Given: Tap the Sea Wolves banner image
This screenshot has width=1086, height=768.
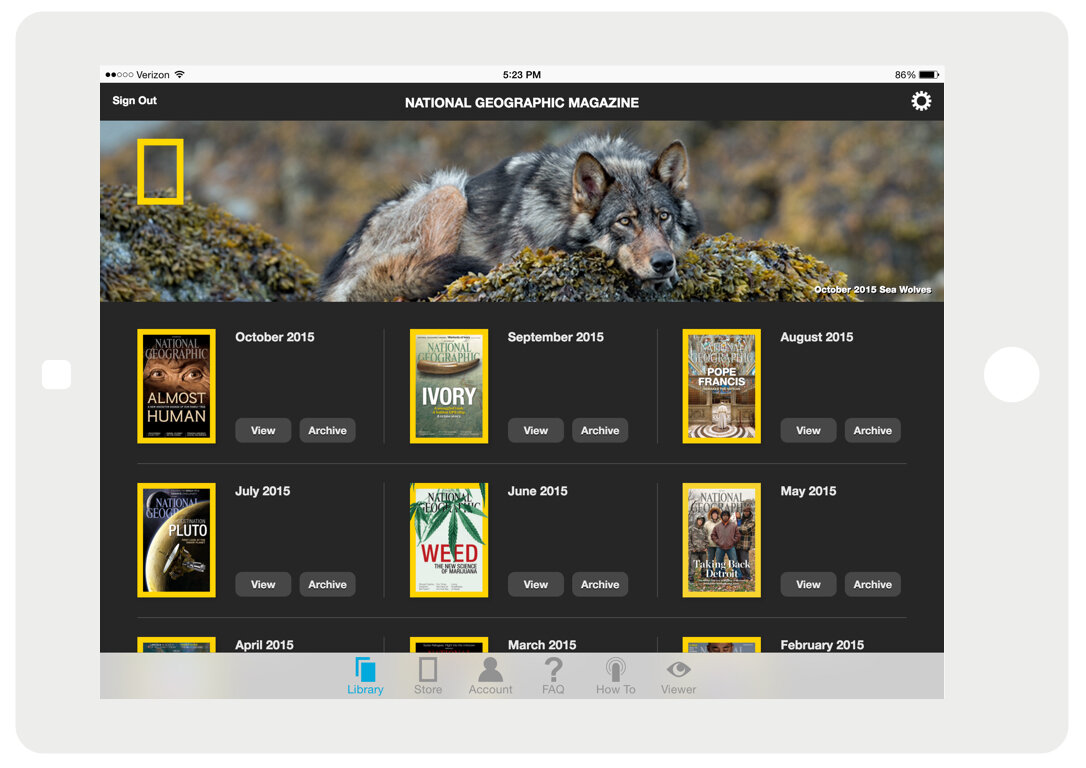Looking at the screenshot, I should pyautogui.click(x=522, y=211).
